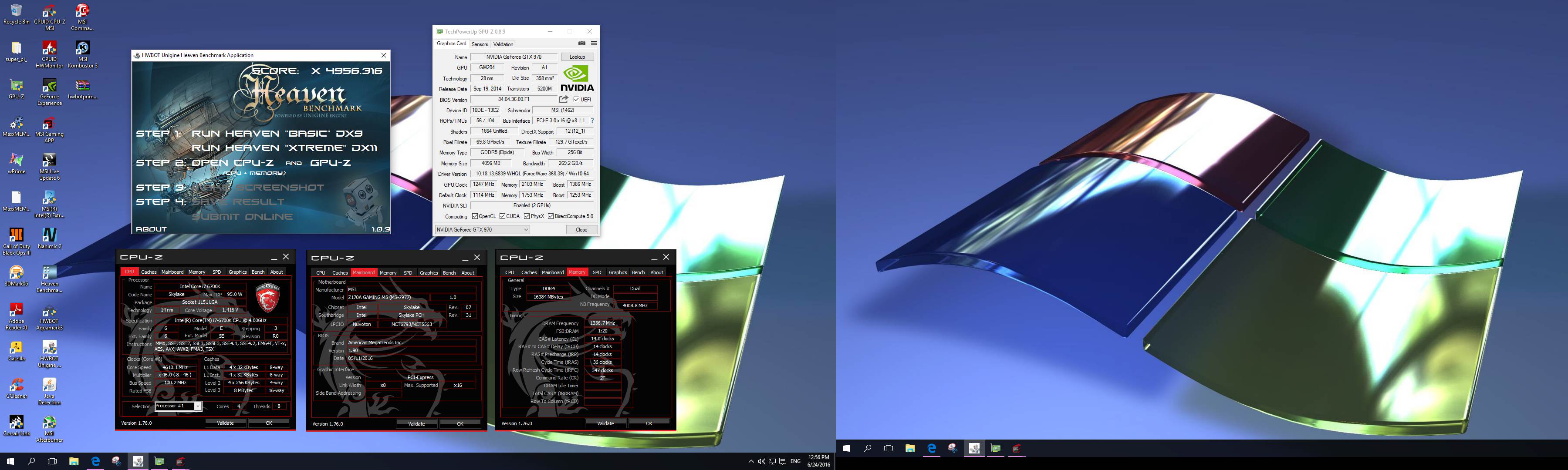The width and height of the screenshot is (1568, 470).
Task: Click ABOUT in HWBOT Heaven app
Action: point(151,229)
